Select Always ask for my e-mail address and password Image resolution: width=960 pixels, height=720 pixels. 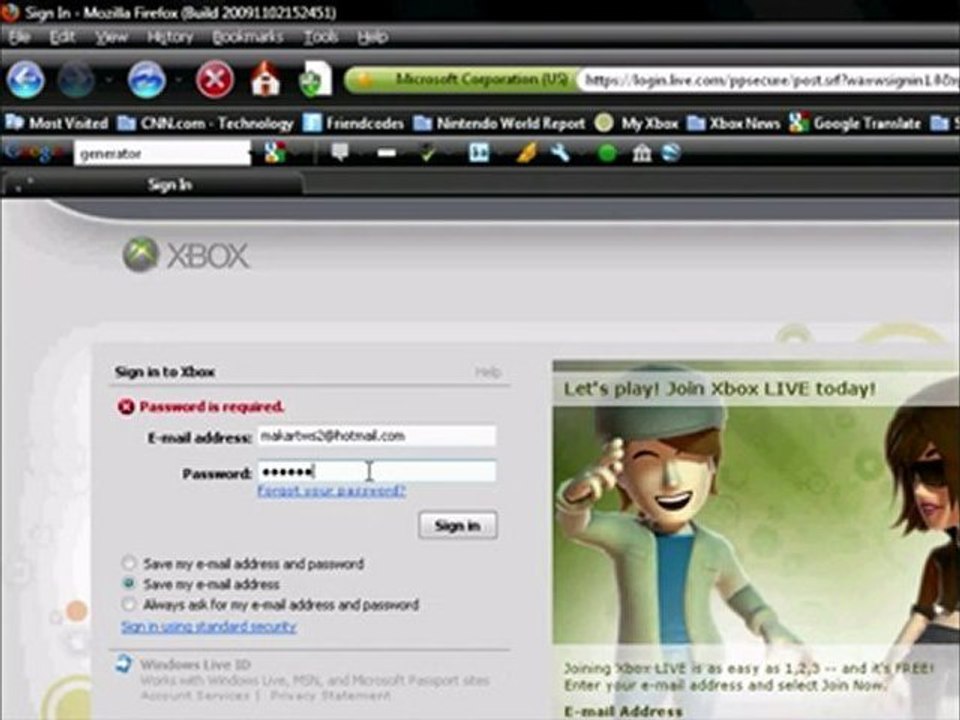[129, 605]
